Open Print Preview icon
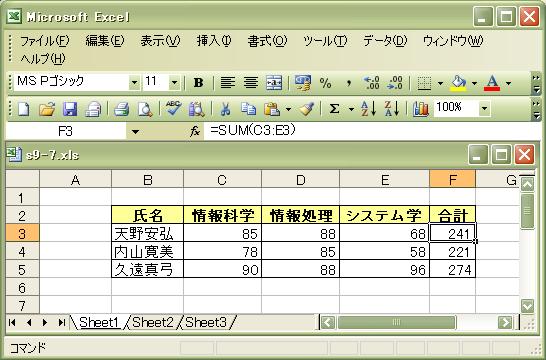 145,109
